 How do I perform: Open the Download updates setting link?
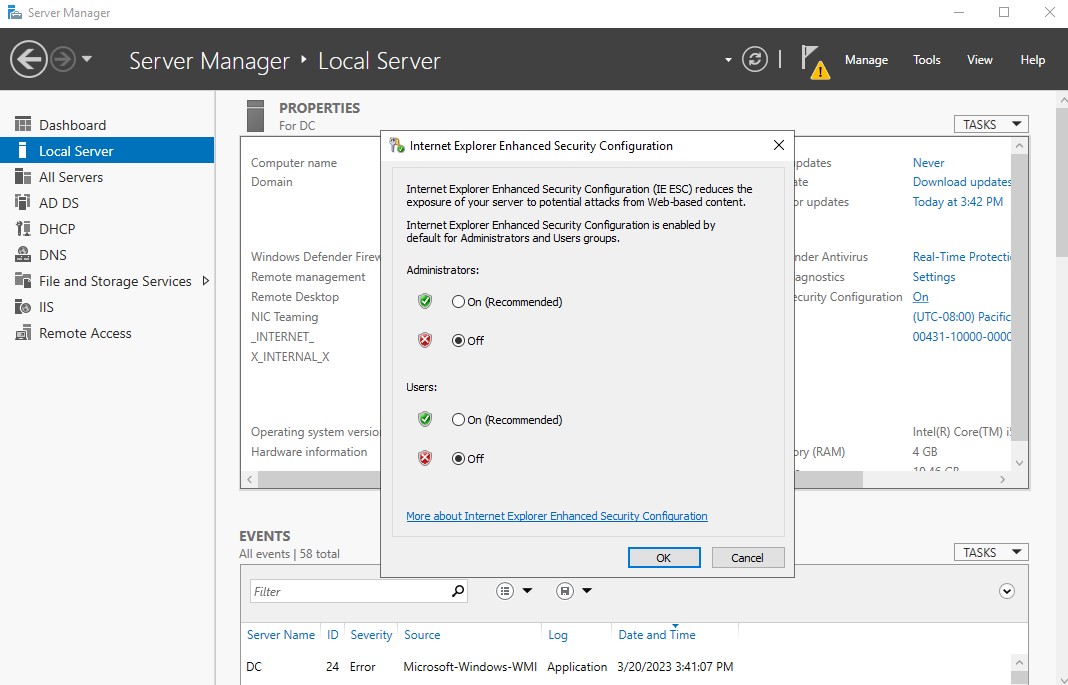962,182
